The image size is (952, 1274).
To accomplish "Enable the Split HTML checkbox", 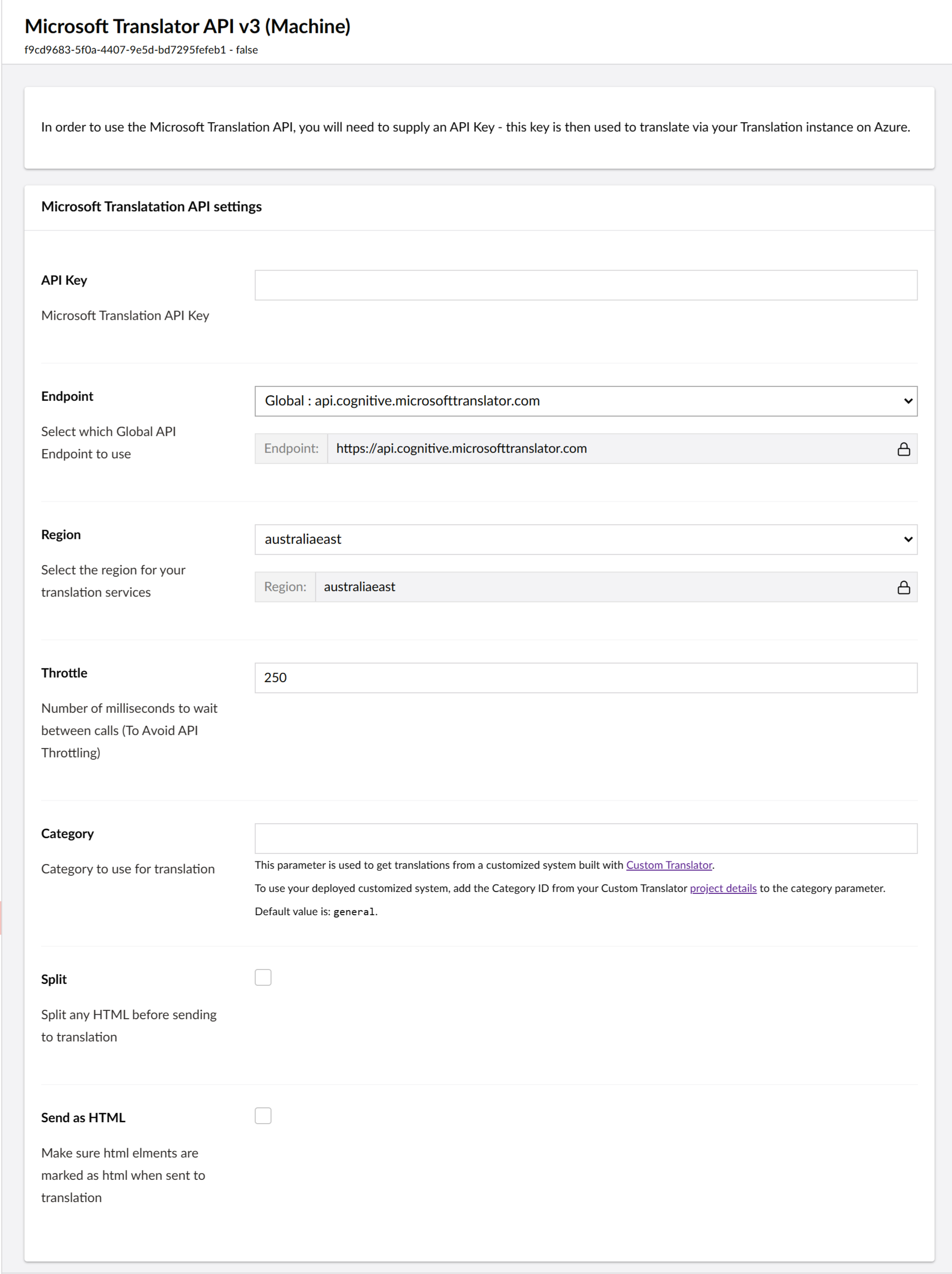I will pyautogui.click(x=263, y=977).
